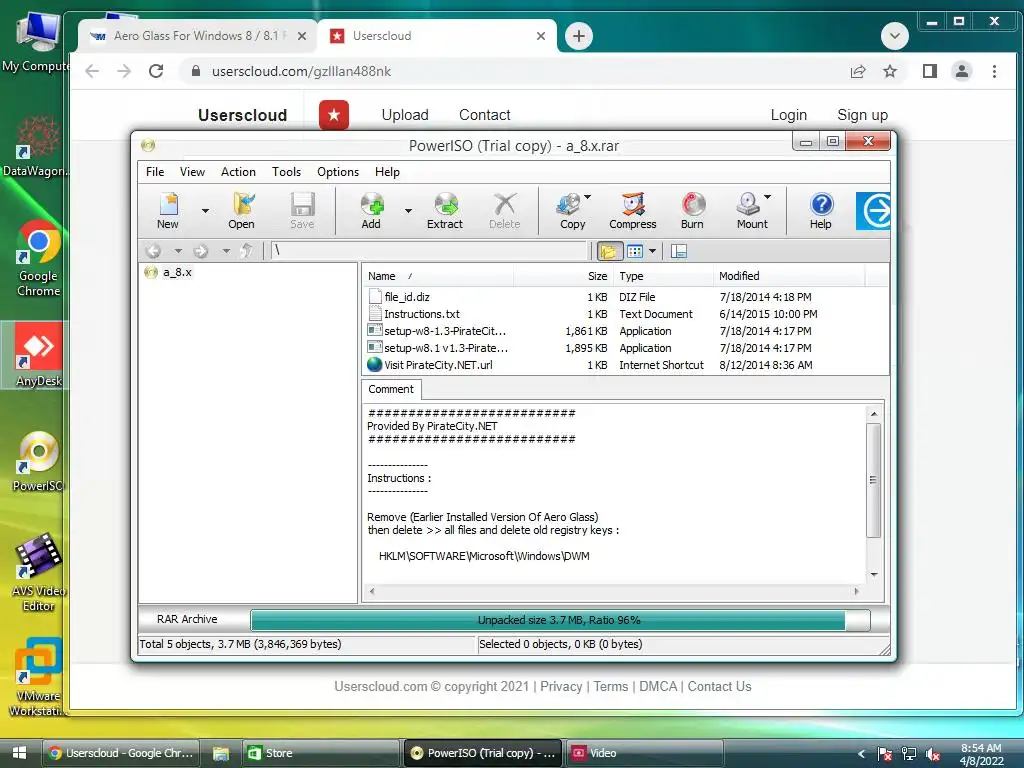Open the back history dropdown arrow

tap(178, 251)
